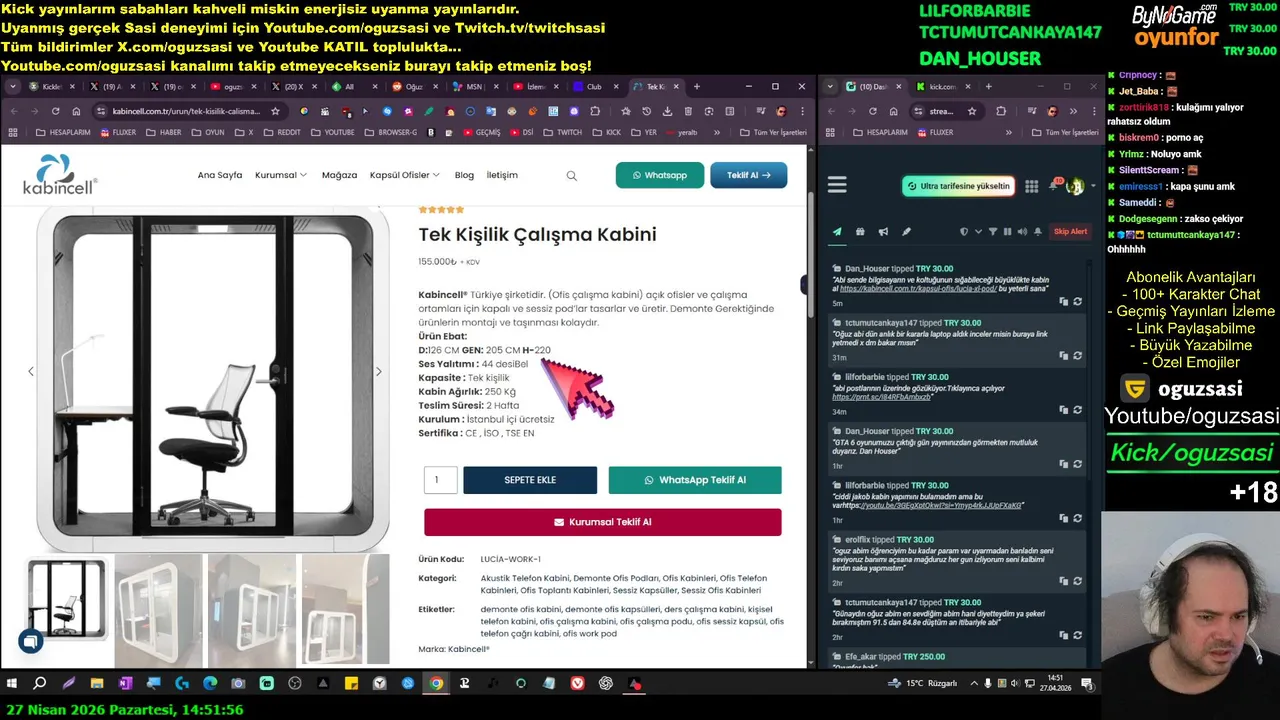1280x720 pixels.
Task: Open the apps grid icon in the dashboard
Action: point(1031,186)
